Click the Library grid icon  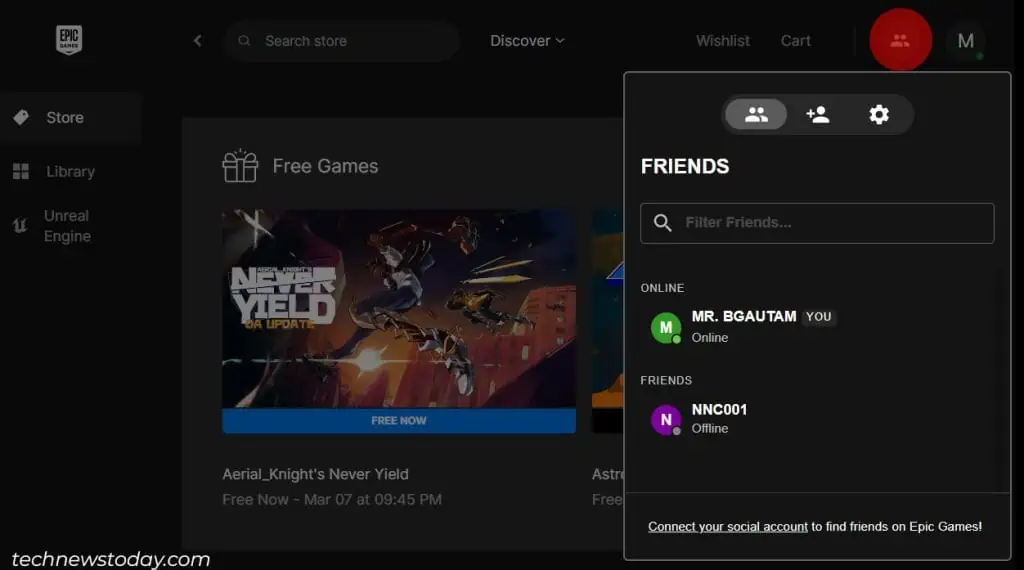point(21,171)
